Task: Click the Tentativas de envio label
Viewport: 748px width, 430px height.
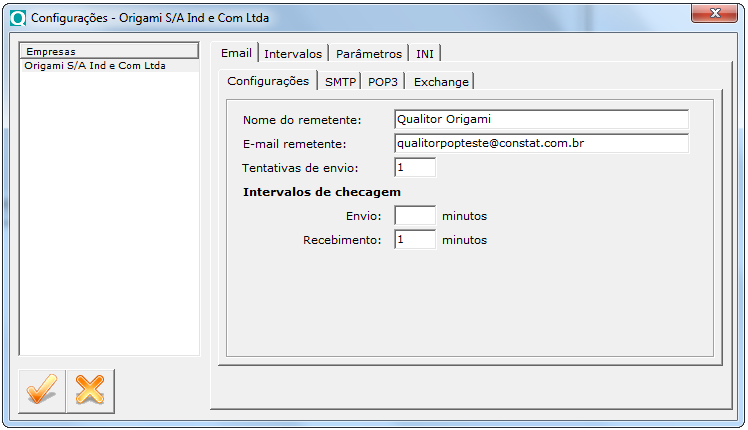Action: (x=300, y=168)
